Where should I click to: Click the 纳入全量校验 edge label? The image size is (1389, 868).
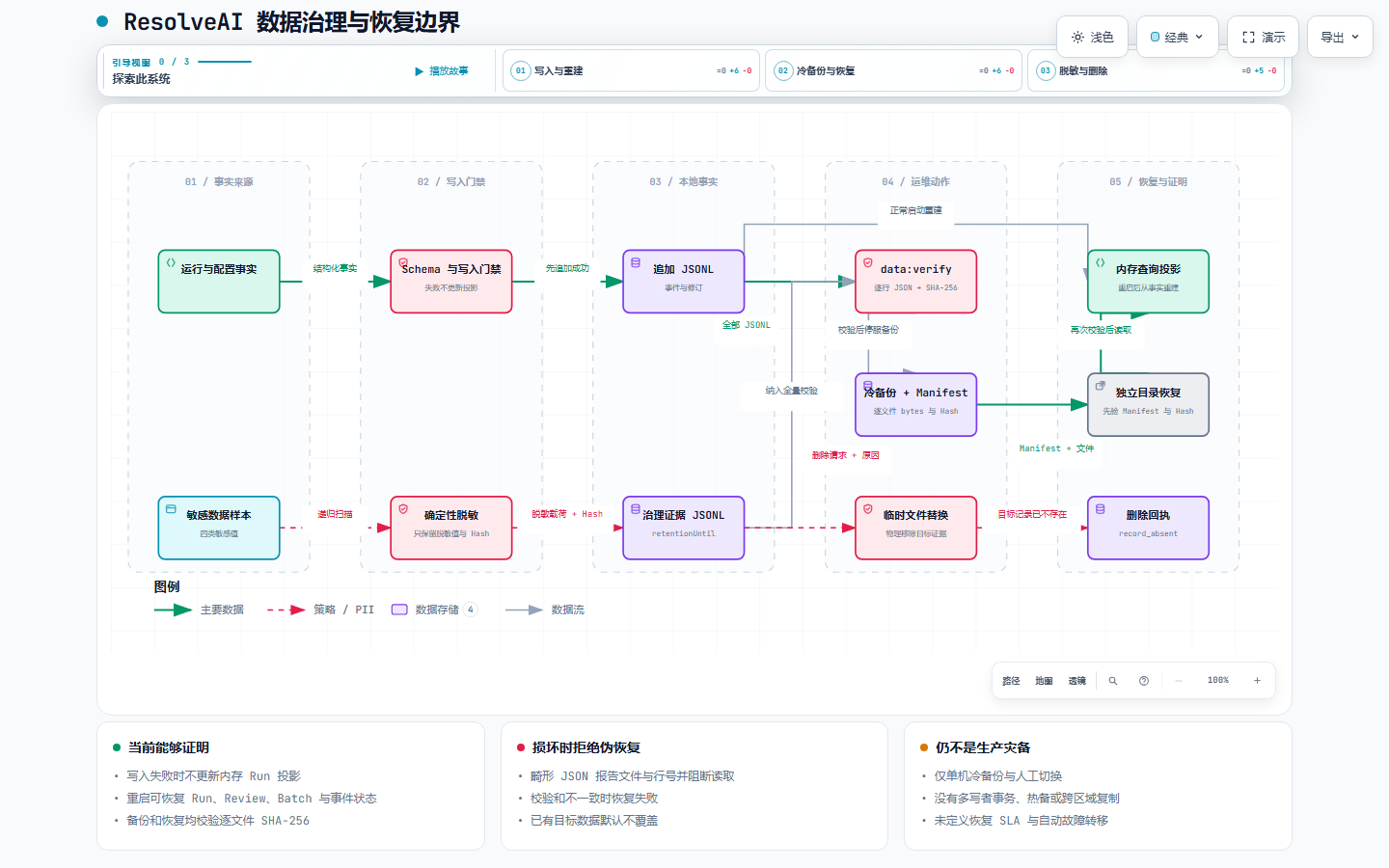point(792,391)
